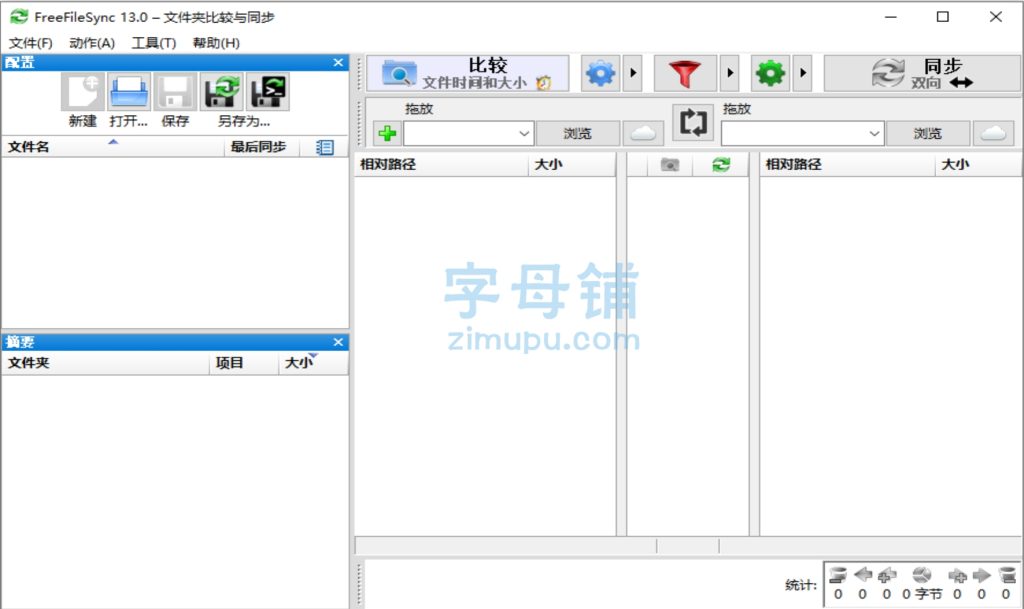Open the 动作(A) menu
Screen dimensions: 1024x609
(92, 43)
